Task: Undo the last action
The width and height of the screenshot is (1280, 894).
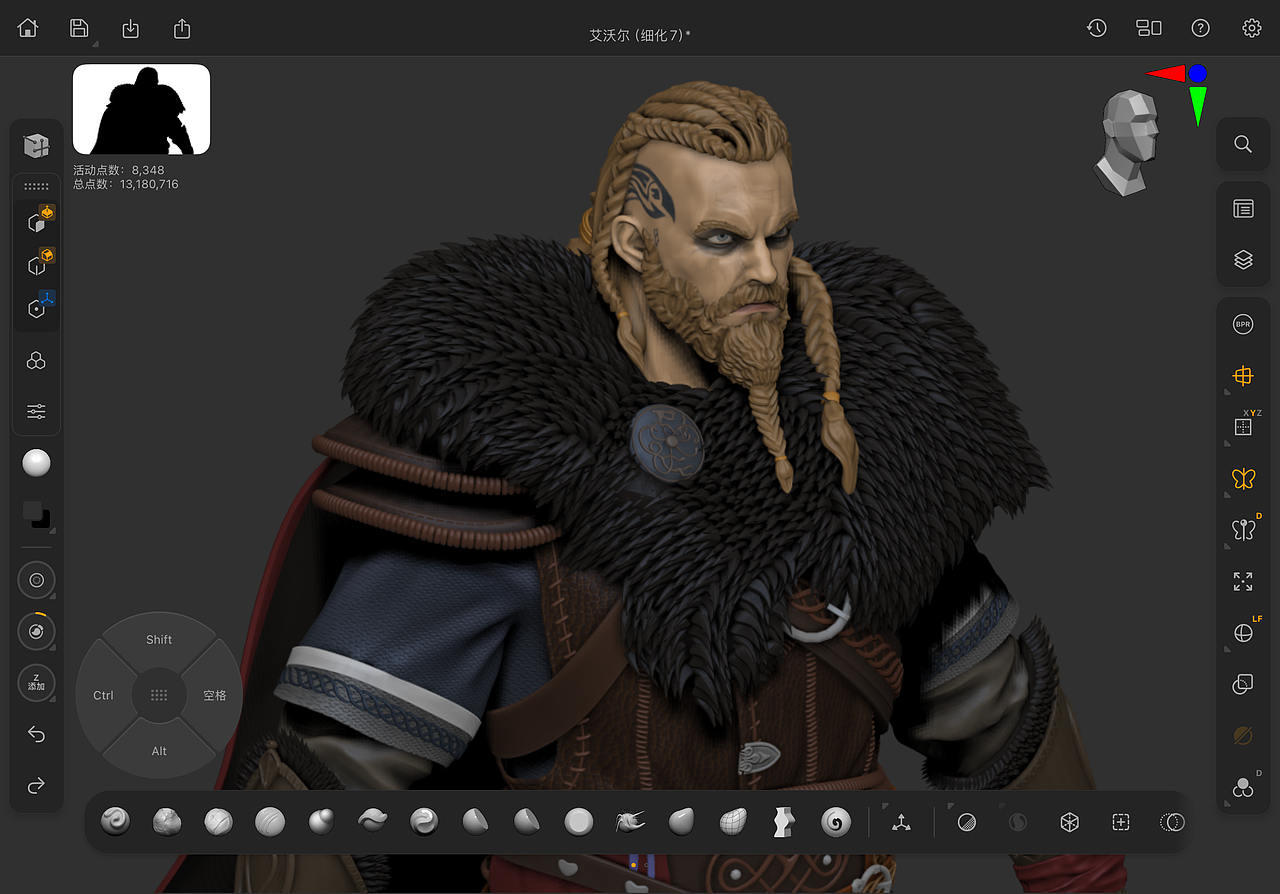Action: click(x=36, y=735)
